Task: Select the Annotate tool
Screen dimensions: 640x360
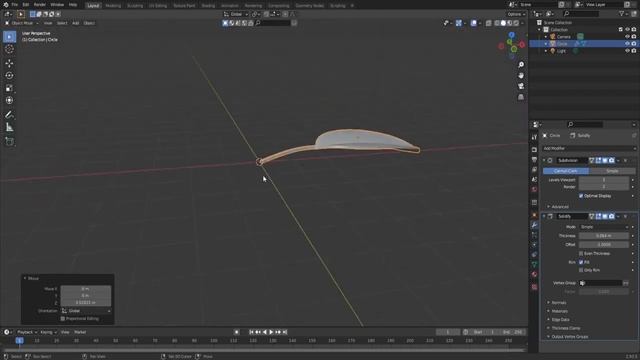Action: coord(9,115)
